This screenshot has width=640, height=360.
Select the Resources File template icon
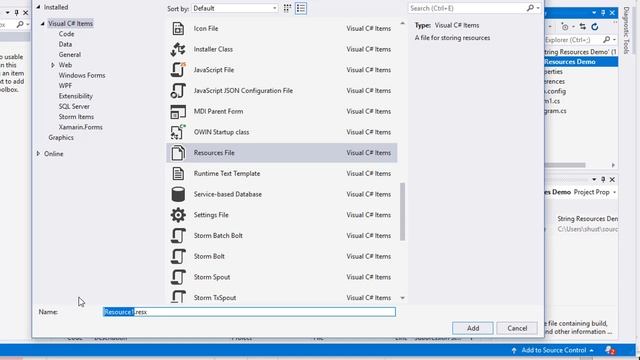click(178, 153)
